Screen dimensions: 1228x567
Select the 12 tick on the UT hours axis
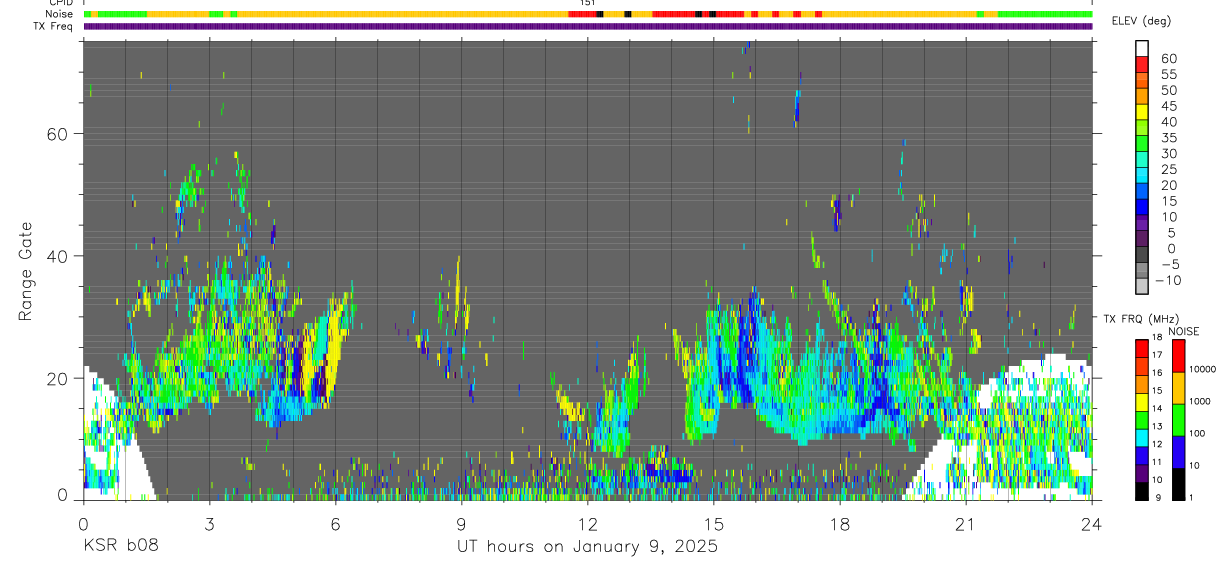pos(587,523)
